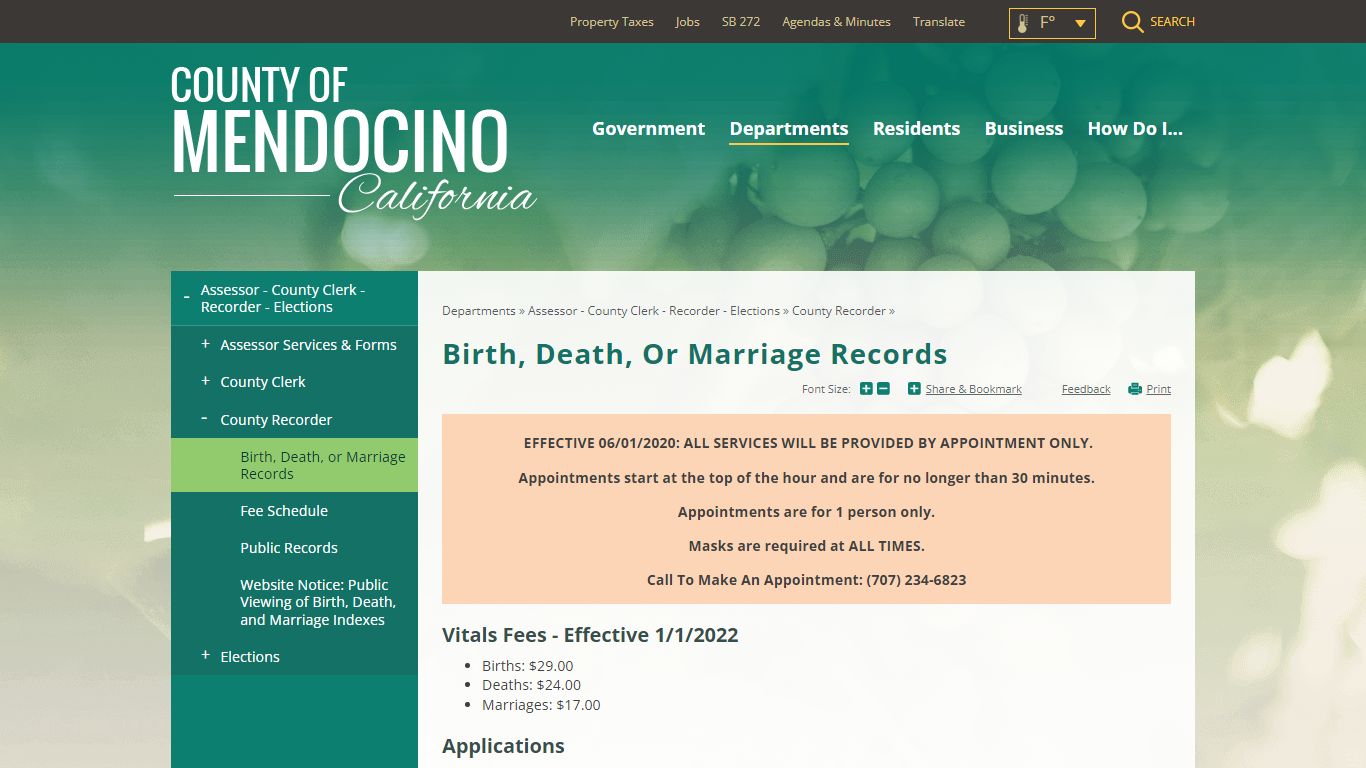Open the temperature unit dropdown arrow
The image size is (1366, 768).
(x=1080, y=23)
